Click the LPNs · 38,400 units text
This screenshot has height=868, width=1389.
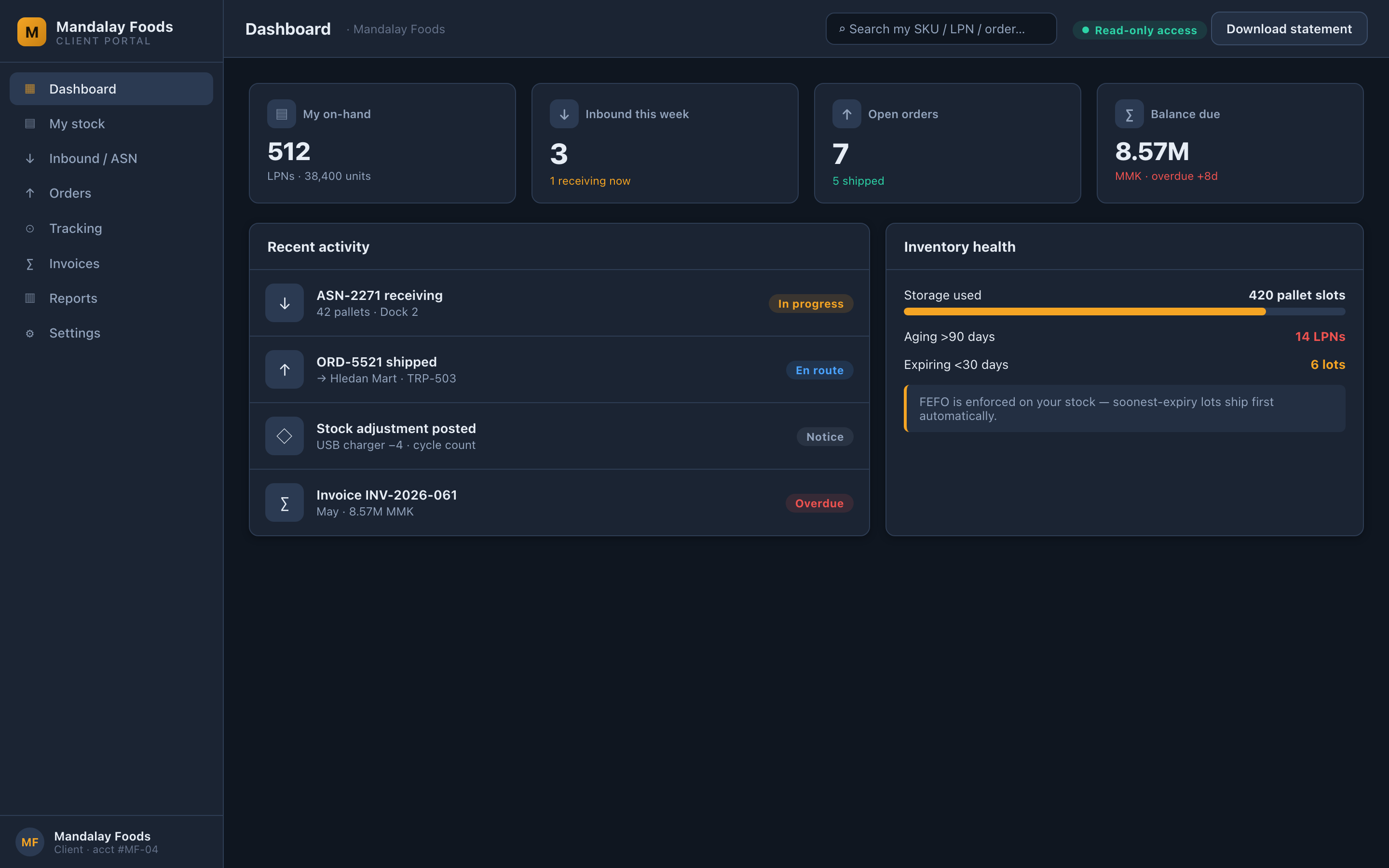pyautogui.click(x=318, y=176)
